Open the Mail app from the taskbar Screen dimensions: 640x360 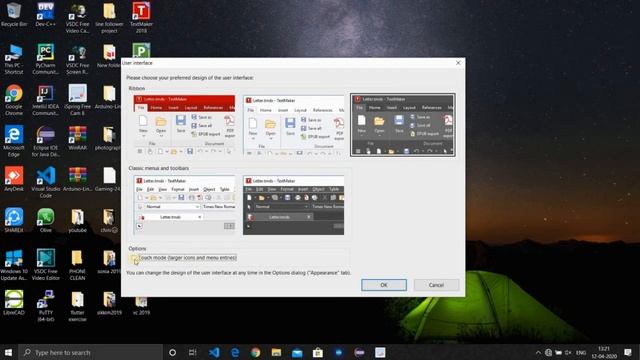[297, 352]
